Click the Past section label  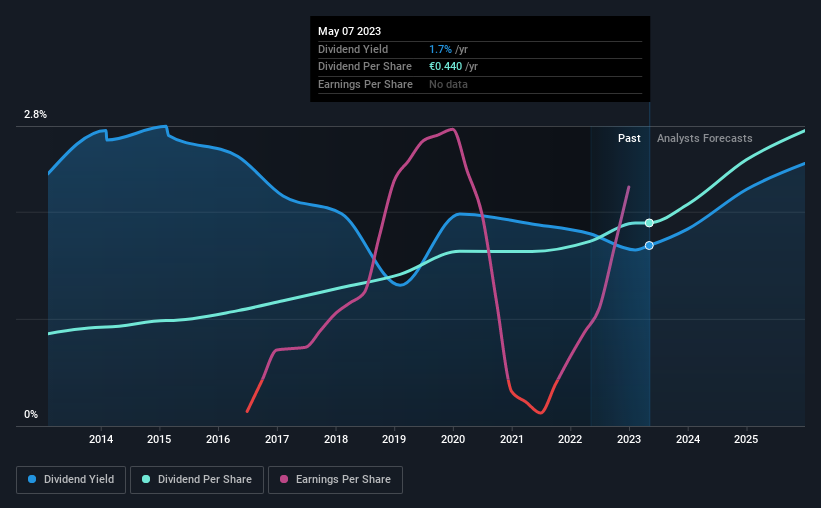[x=629, y=138]
